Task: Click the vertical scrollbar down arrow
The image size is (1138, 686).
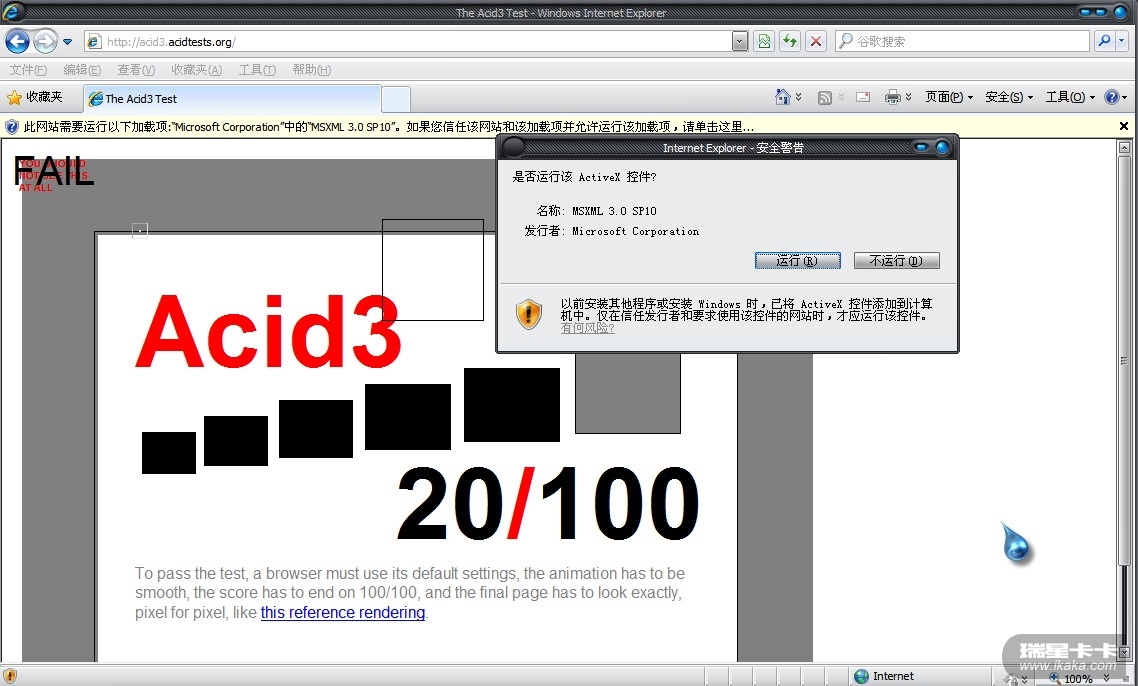Action: point(1124,653)
